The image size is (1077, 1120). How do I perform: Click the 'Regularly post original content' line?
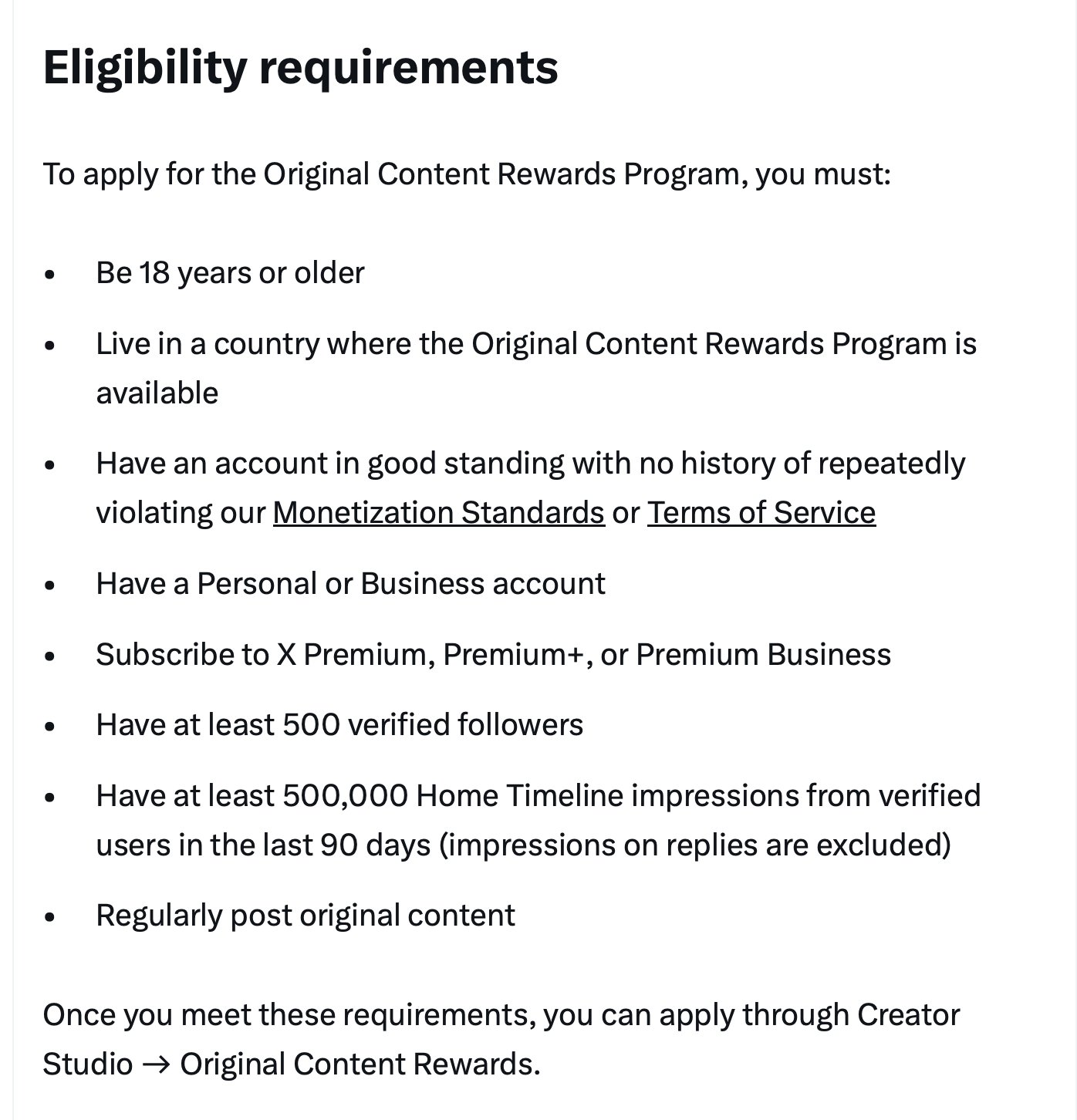[306, 916]
